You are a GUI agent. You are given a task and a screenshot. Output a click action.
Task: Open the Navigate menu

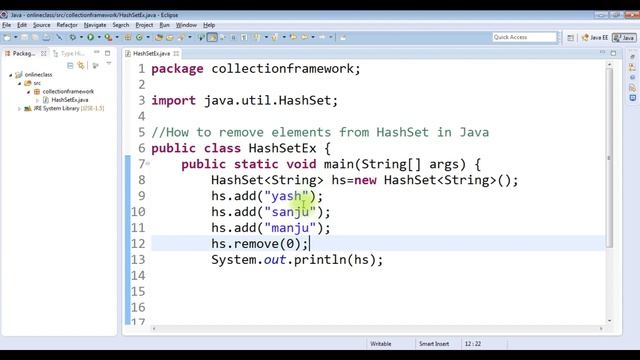click(x=95, y=25)
